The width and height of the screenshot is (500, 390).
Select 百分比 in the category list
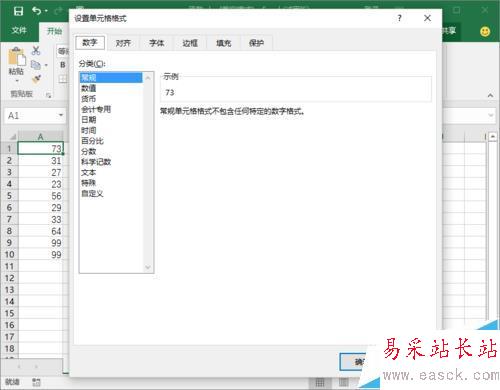pyautogui.click(x=111, y=141)
